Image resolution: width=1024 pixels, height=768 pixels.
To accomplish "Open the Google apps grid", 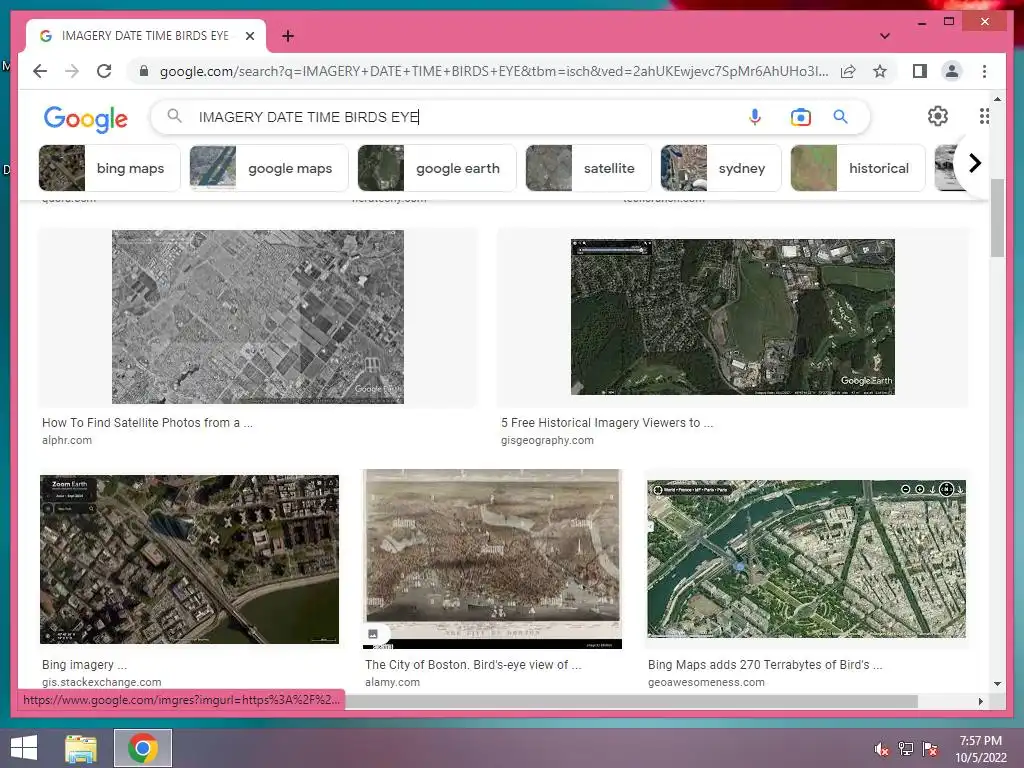I will (x=984, y=116).
